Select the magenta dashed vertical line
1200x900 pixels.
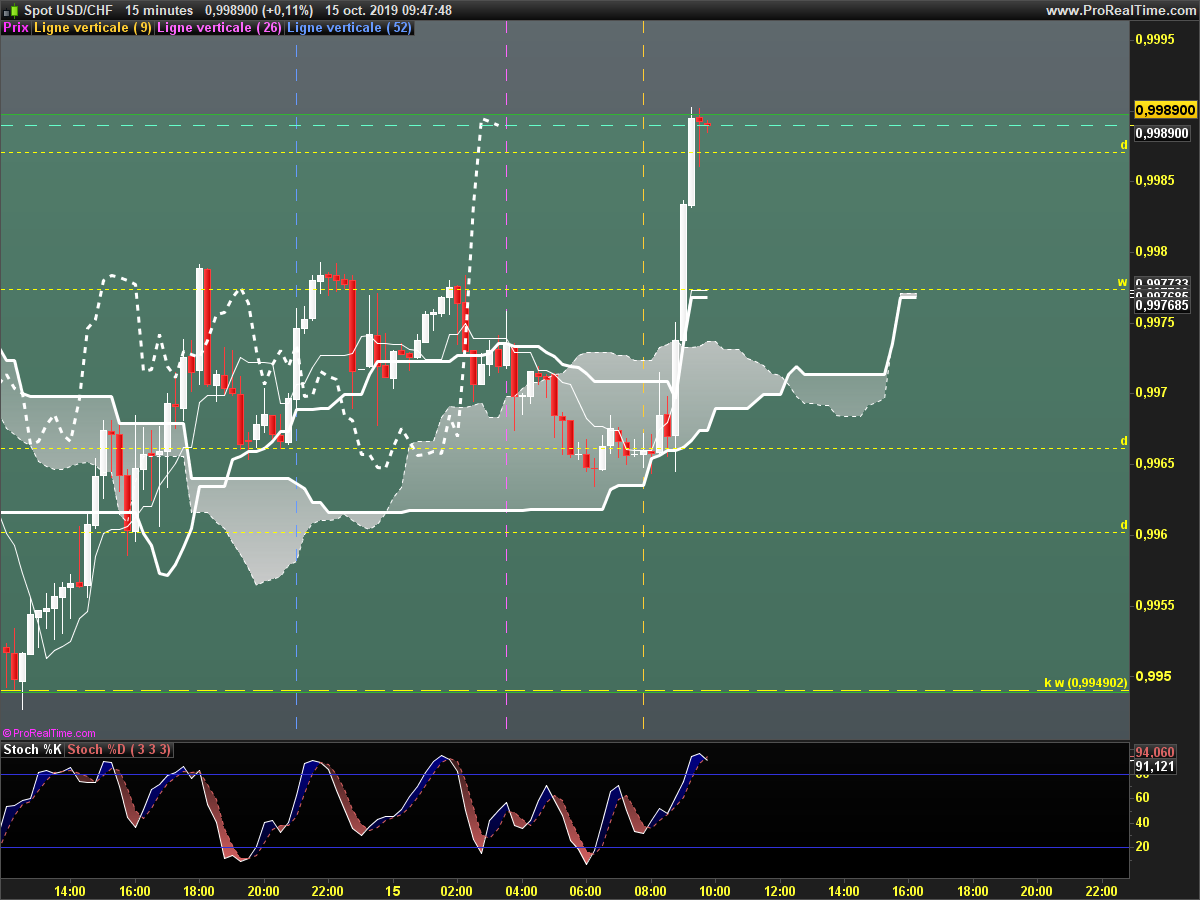(x=507, y=380)
